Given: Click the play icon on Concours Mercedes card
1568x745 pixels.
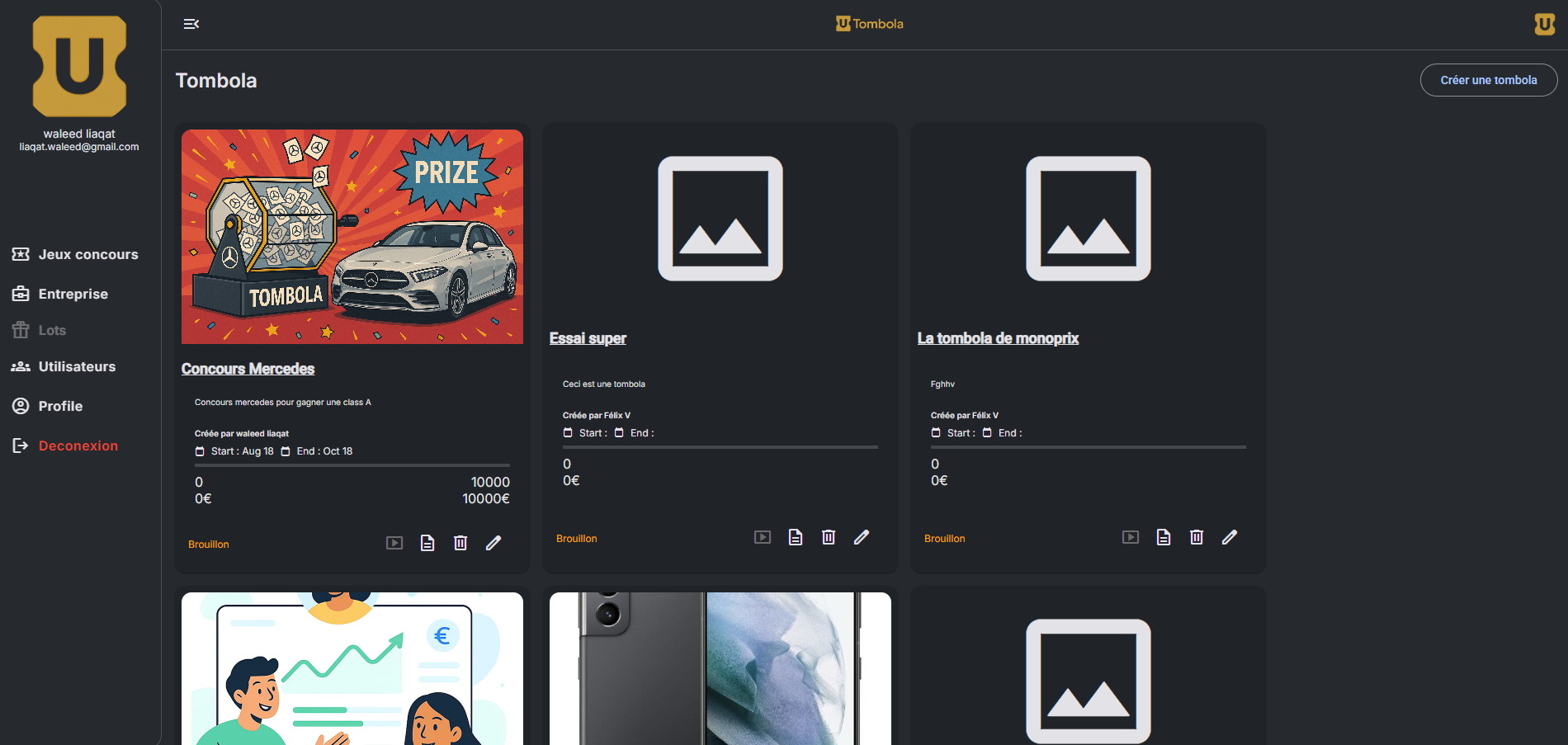Looking at the screenshot, I should coord(394,543).
